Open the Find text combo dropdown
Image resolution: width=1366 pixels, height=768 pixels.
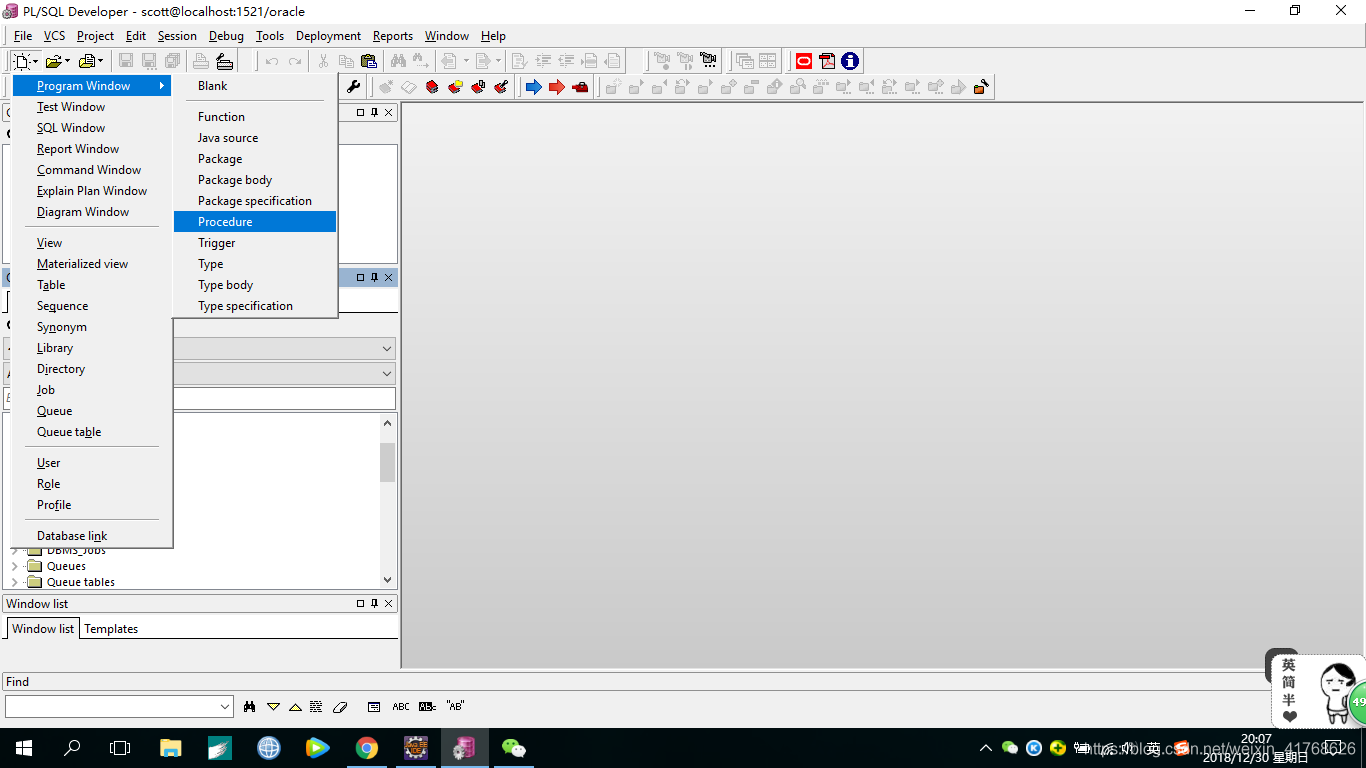click(225, 707)
